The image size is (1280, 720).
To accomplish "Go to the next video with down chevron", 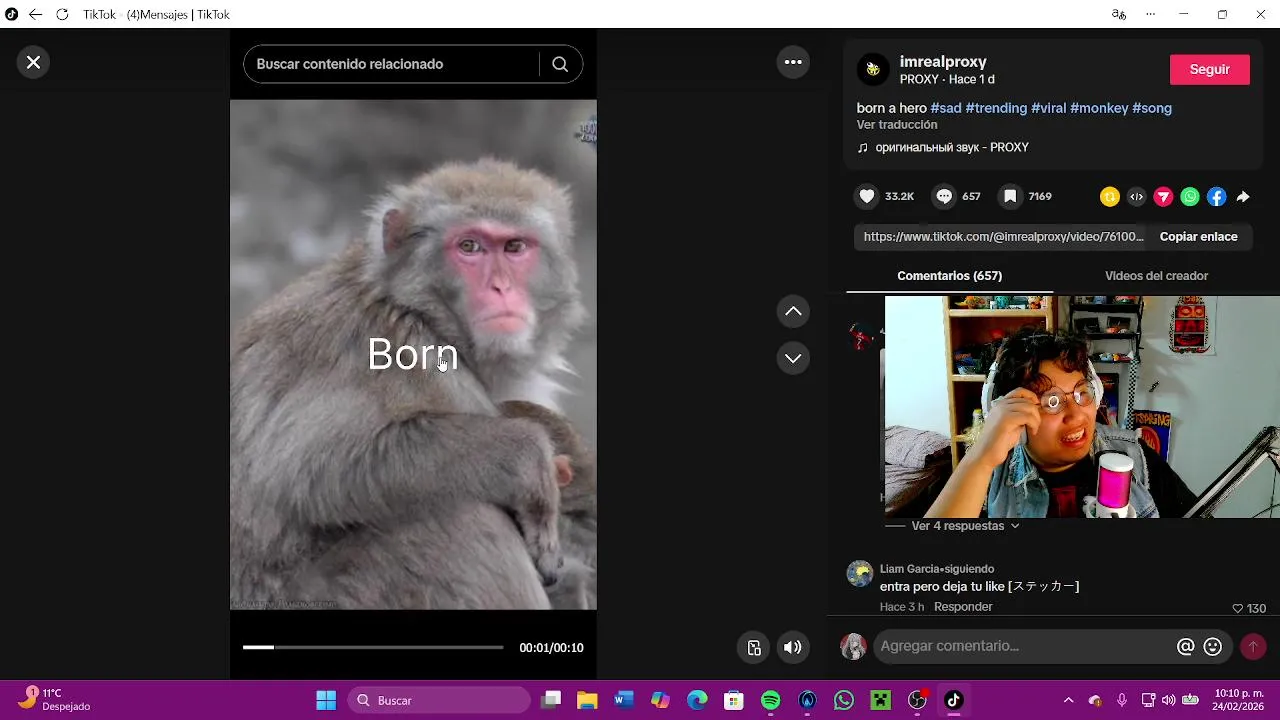I will (x=793, y=358).
